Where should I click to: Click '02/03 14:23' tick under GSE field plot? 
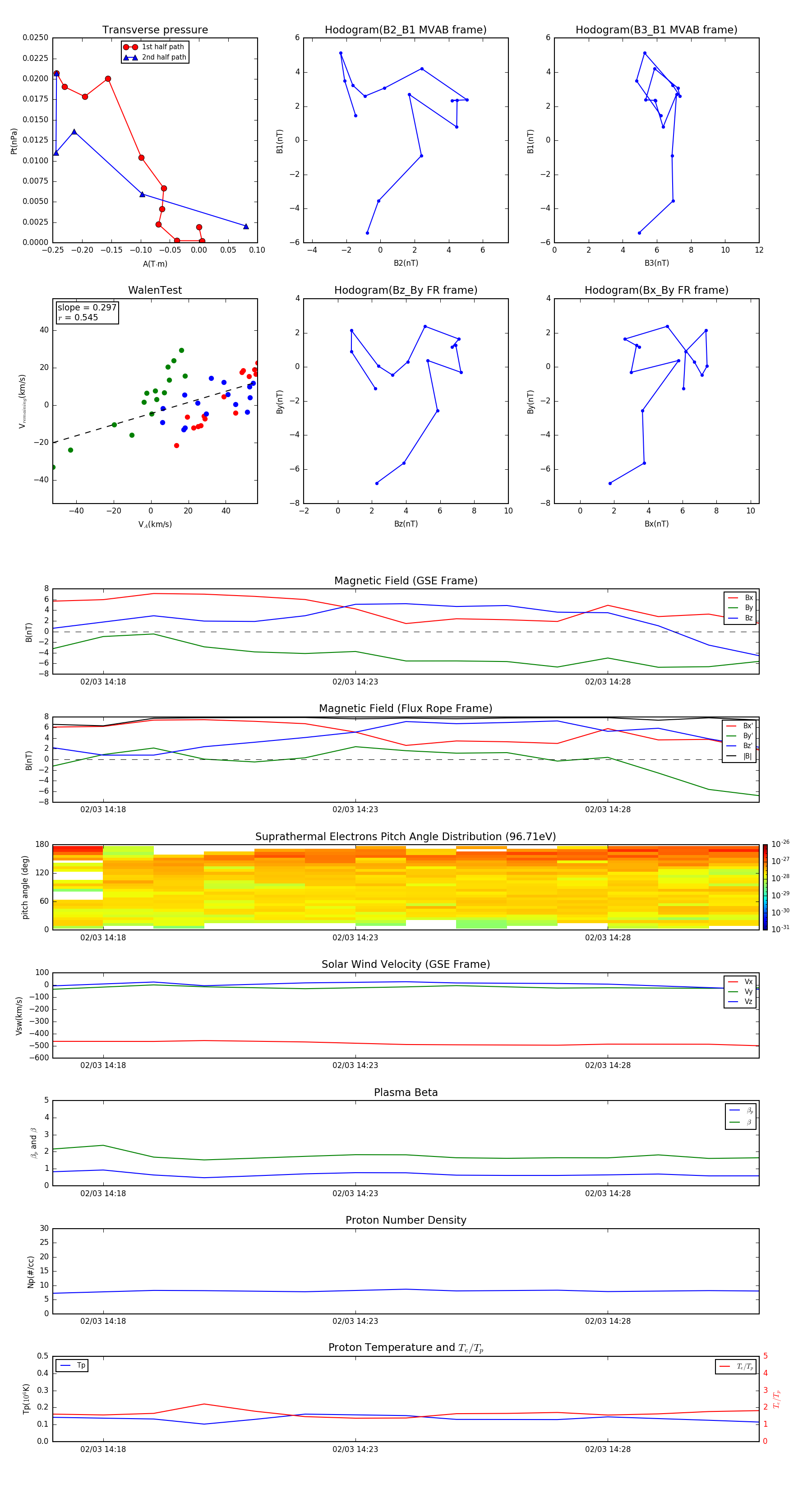pos(355,682)
